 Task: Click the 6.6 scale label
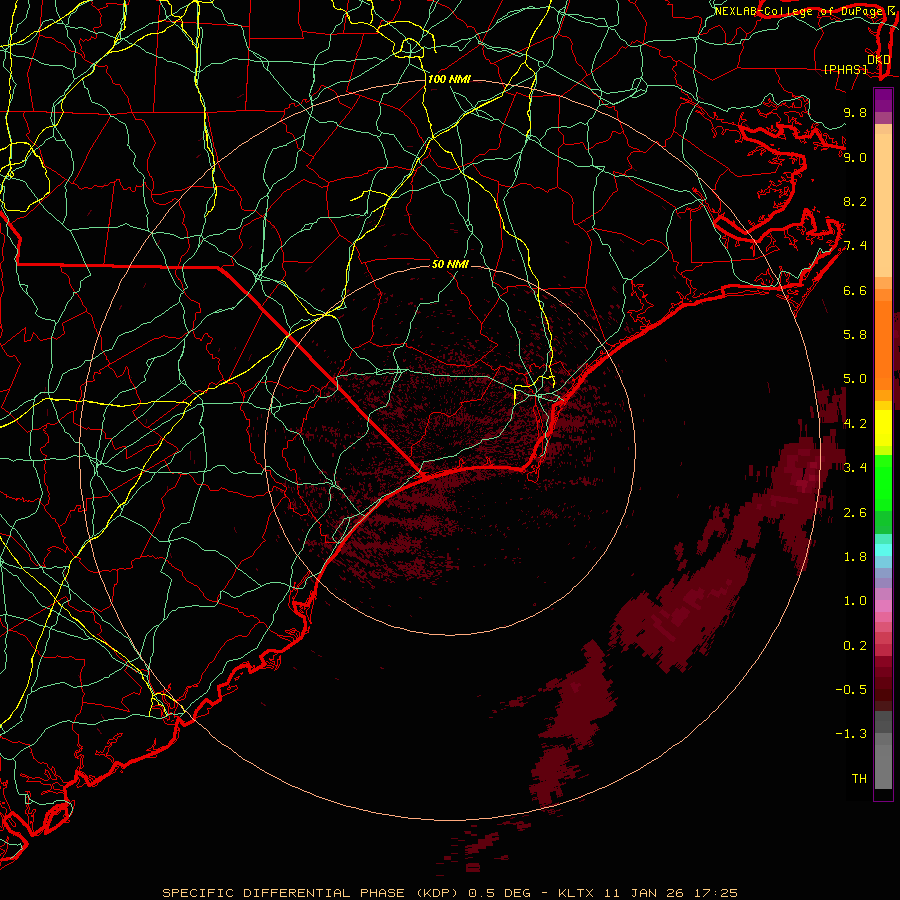855,290
